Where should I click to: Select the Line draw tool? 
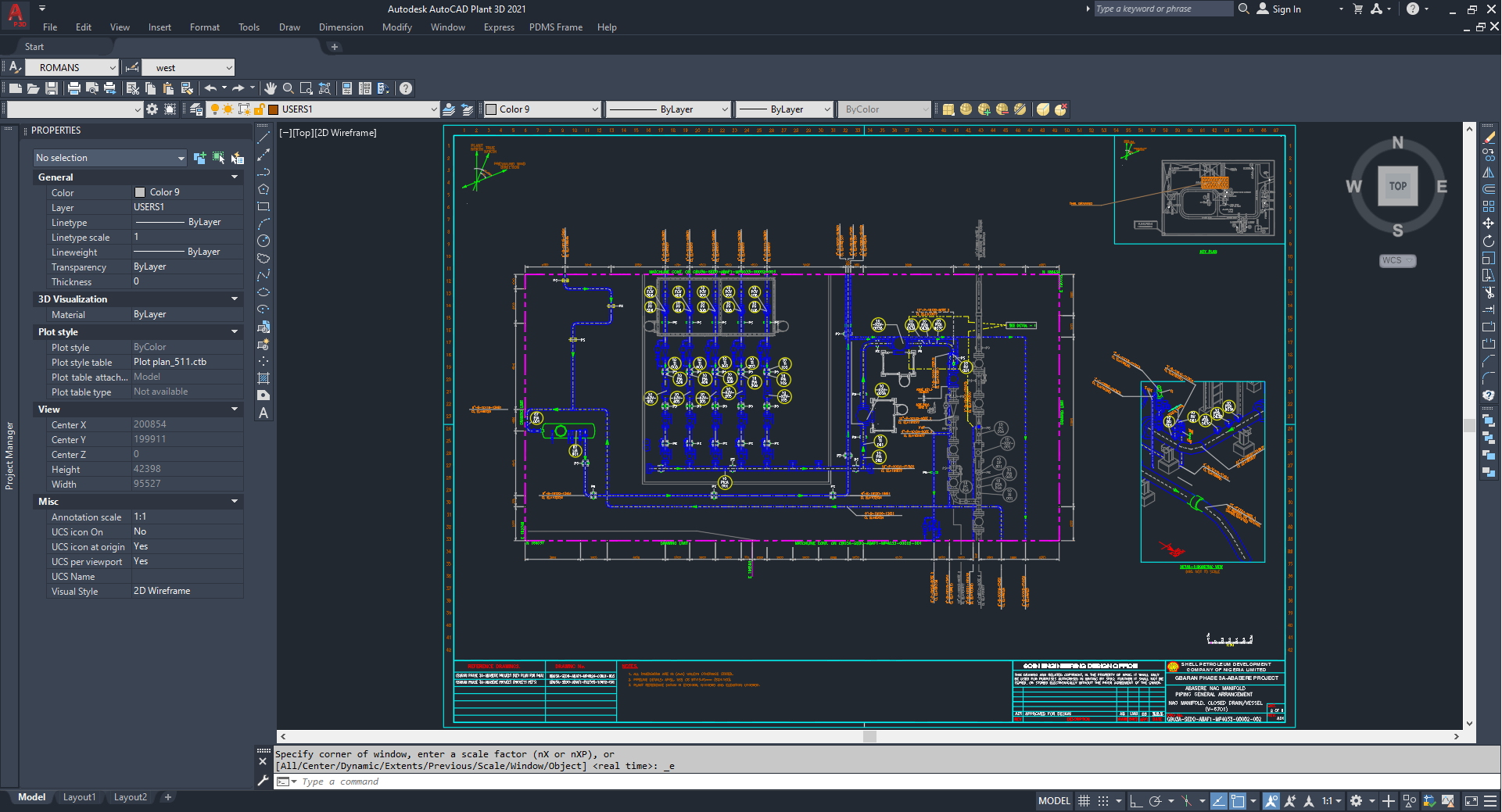coord(263,138)
